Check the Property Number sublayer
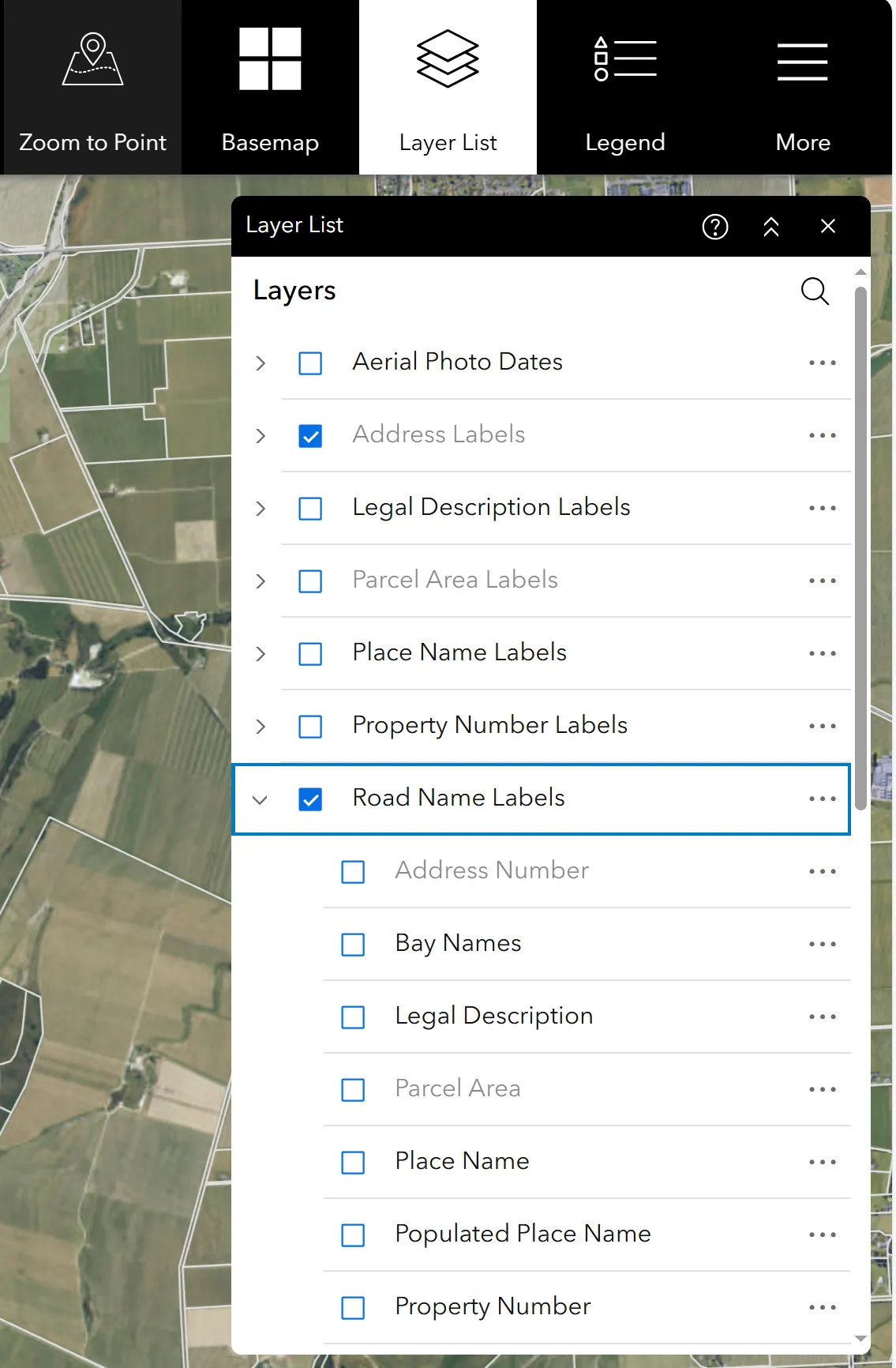Viewport: 896px width, 1368px height. point(353,1308)
